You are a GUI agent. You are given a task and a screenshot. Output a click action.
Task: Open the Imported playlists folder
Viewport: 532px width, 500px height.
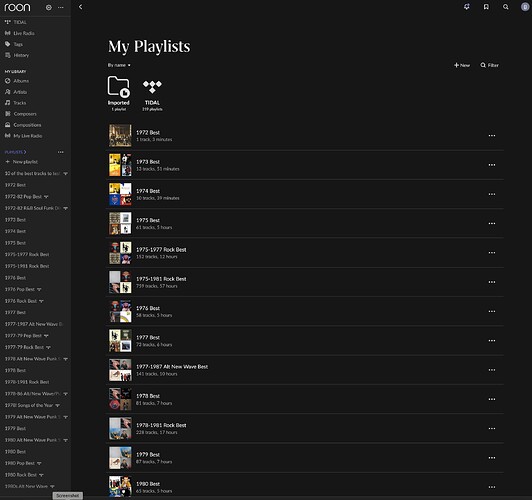[x=118, y=86]
